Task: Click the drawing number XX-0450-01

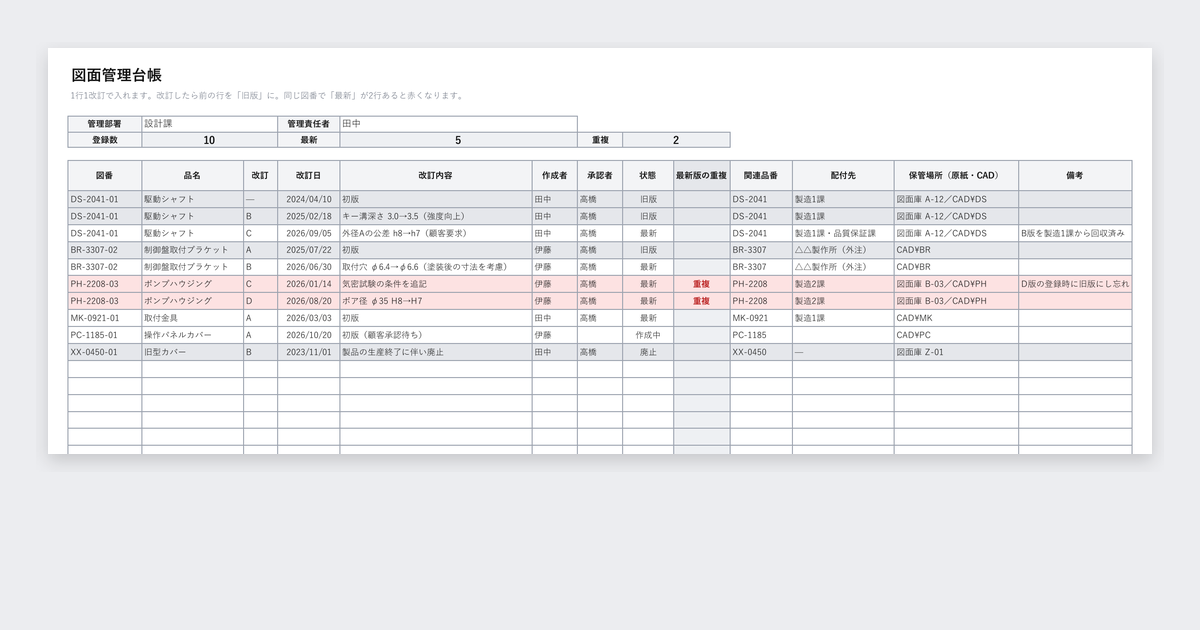Action: 105,352
